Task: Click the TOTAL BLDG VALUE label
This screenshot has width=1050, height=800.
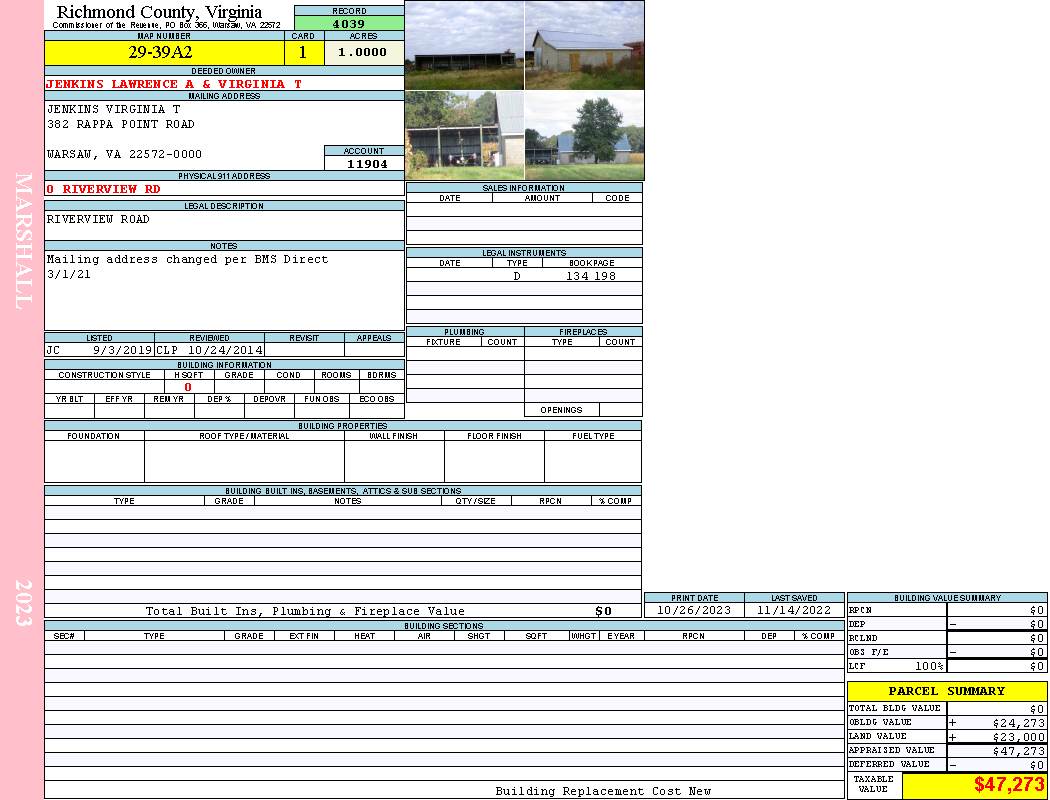Action: click(x=895, y=708)
